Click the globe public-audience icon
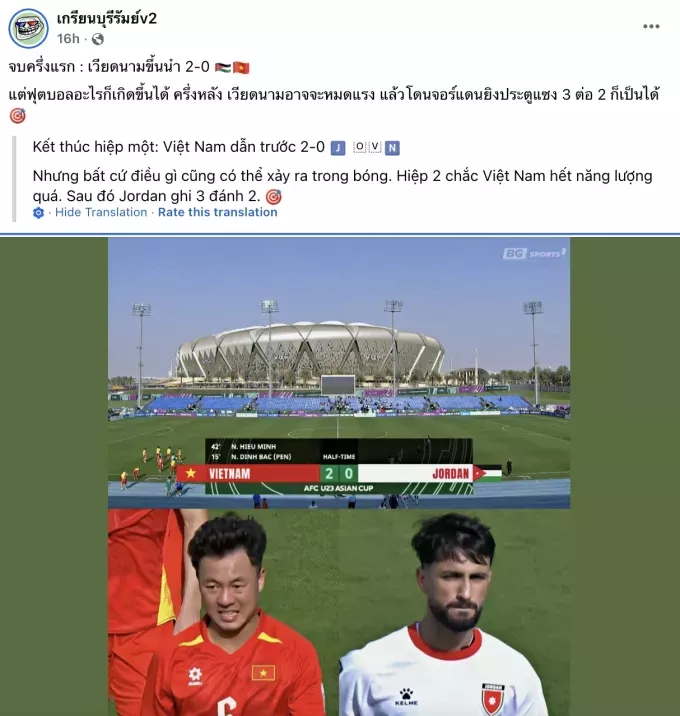 click(97, 39)
